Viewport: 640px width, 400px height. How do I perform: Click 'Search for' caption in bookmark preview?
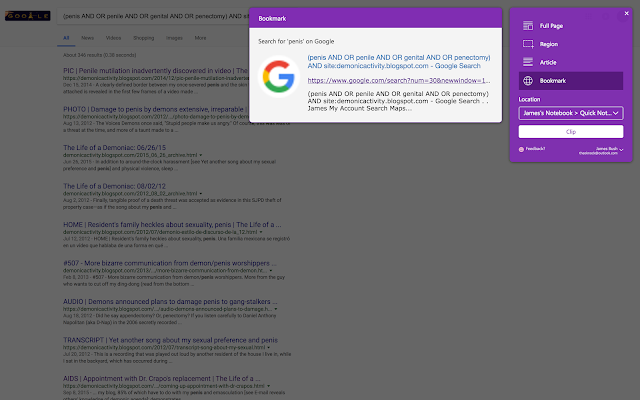(296, 41)
